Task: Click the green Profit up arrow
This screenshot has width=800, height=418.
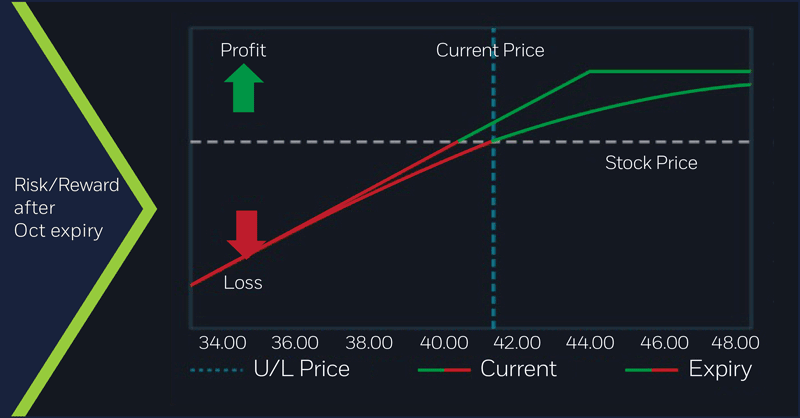Action: (x=243, y=90)
